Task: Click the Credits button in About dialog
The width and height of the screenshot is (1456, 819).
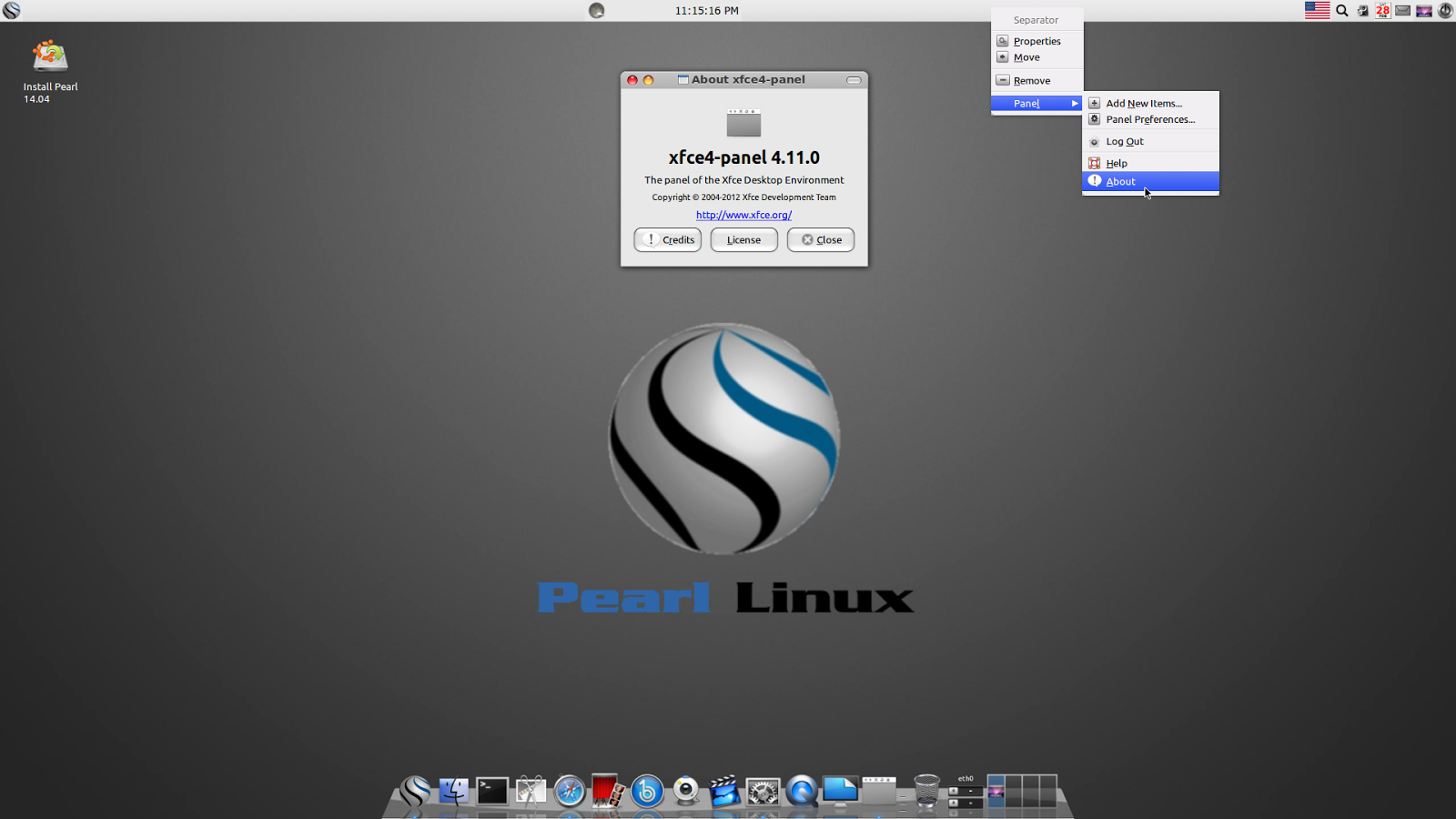Action: click(668, 239)
